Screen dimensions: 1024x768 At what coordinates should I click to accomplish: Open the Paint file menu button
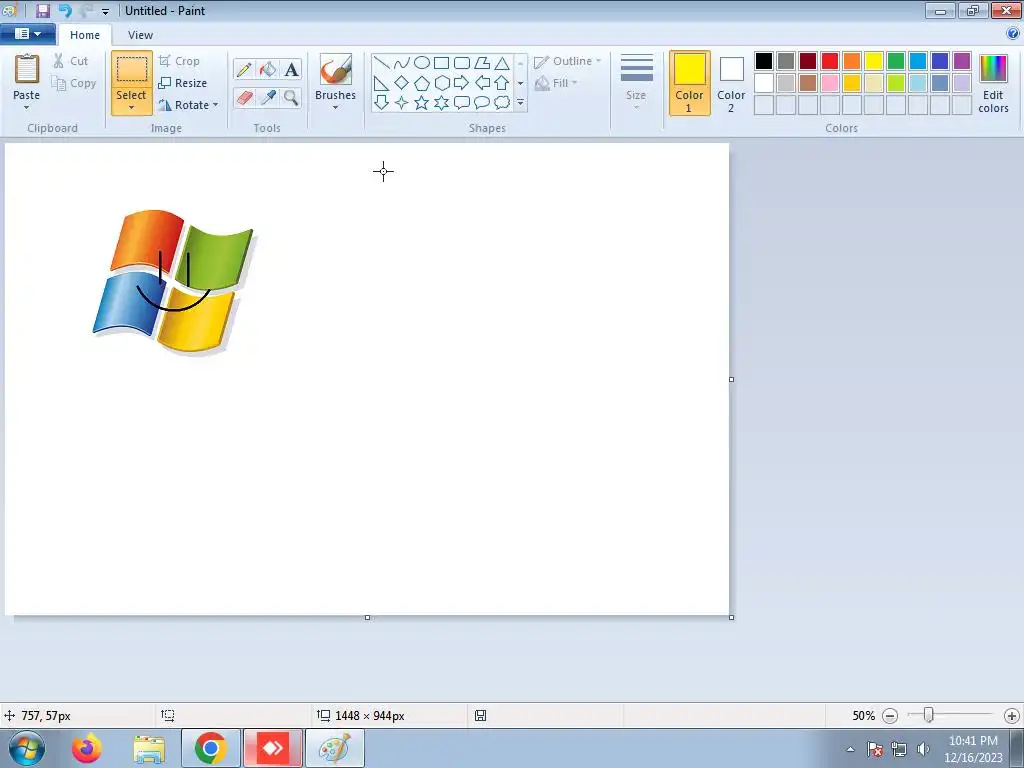(27, 33)
